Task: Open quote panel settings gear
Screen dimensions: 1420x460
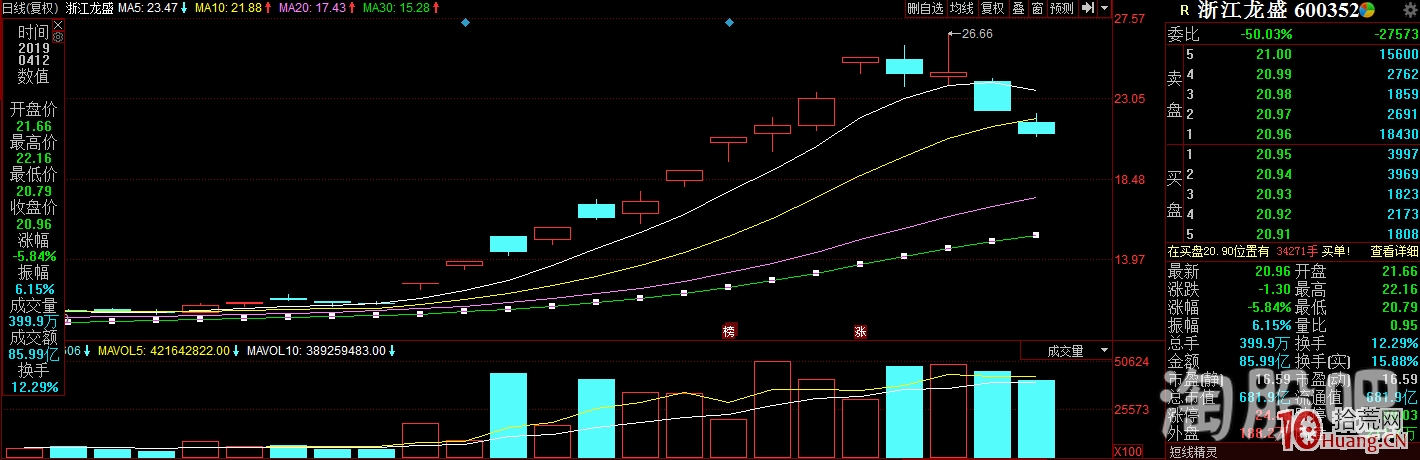Action: [x=1409, y=9]
